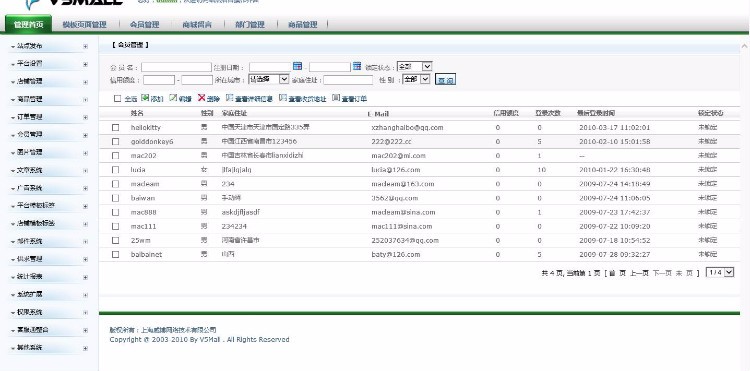The height and width of the screenshot is (371, 750).
Task: Switch to the 模板页面管理 tab
Action: 85,24
